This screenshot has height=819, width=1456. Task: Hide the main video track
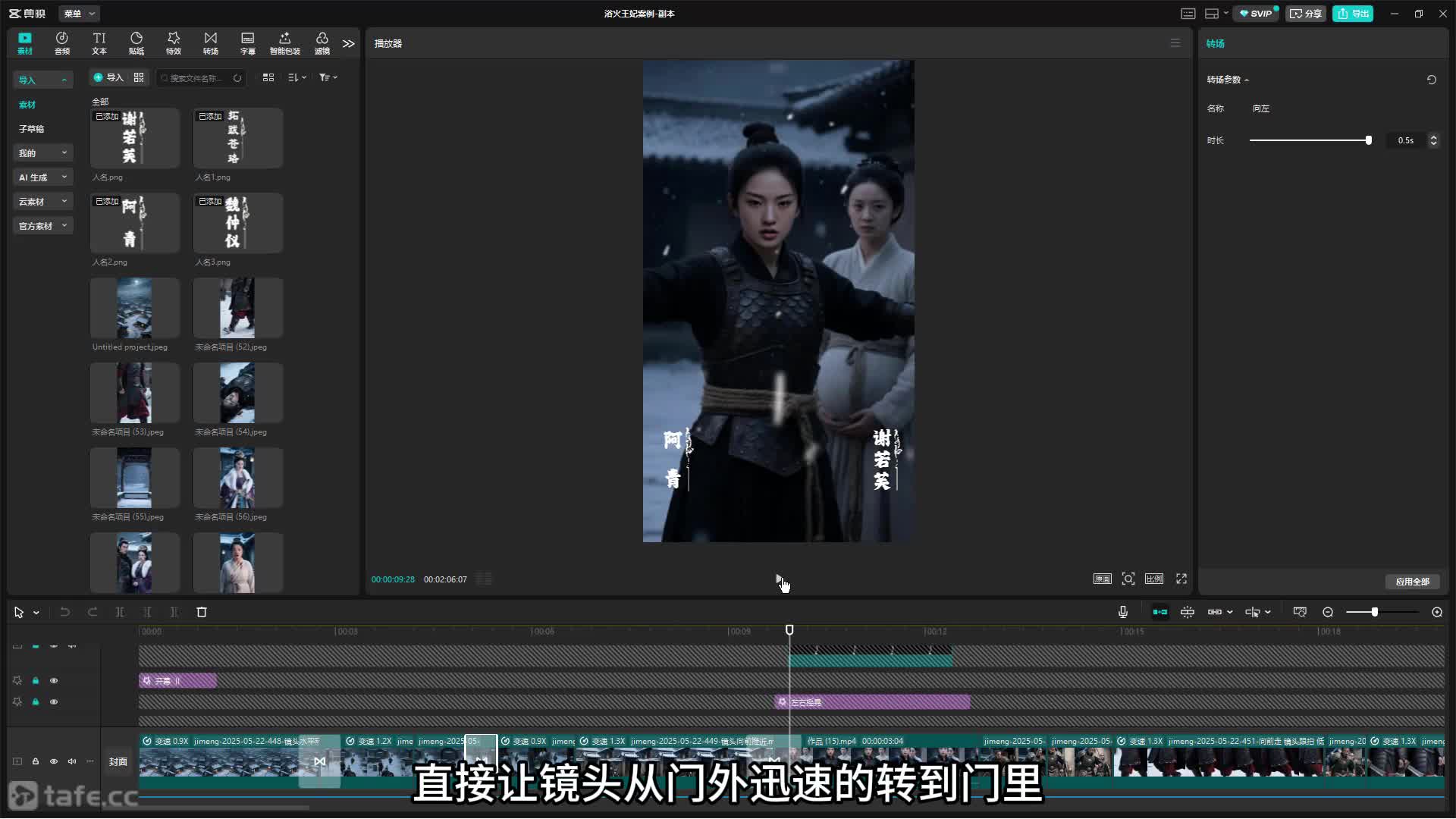(54, 761)
